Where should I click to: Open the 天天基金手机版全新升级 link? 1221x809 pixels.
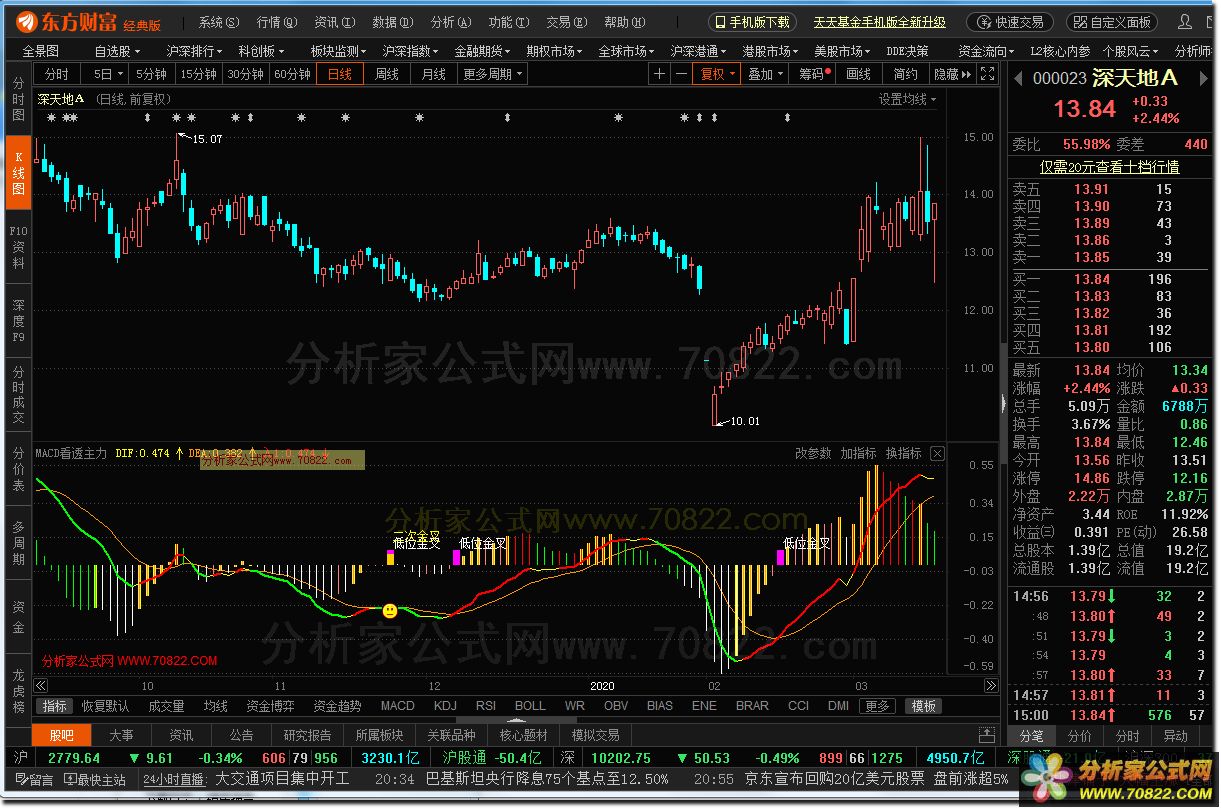point(879,22)
